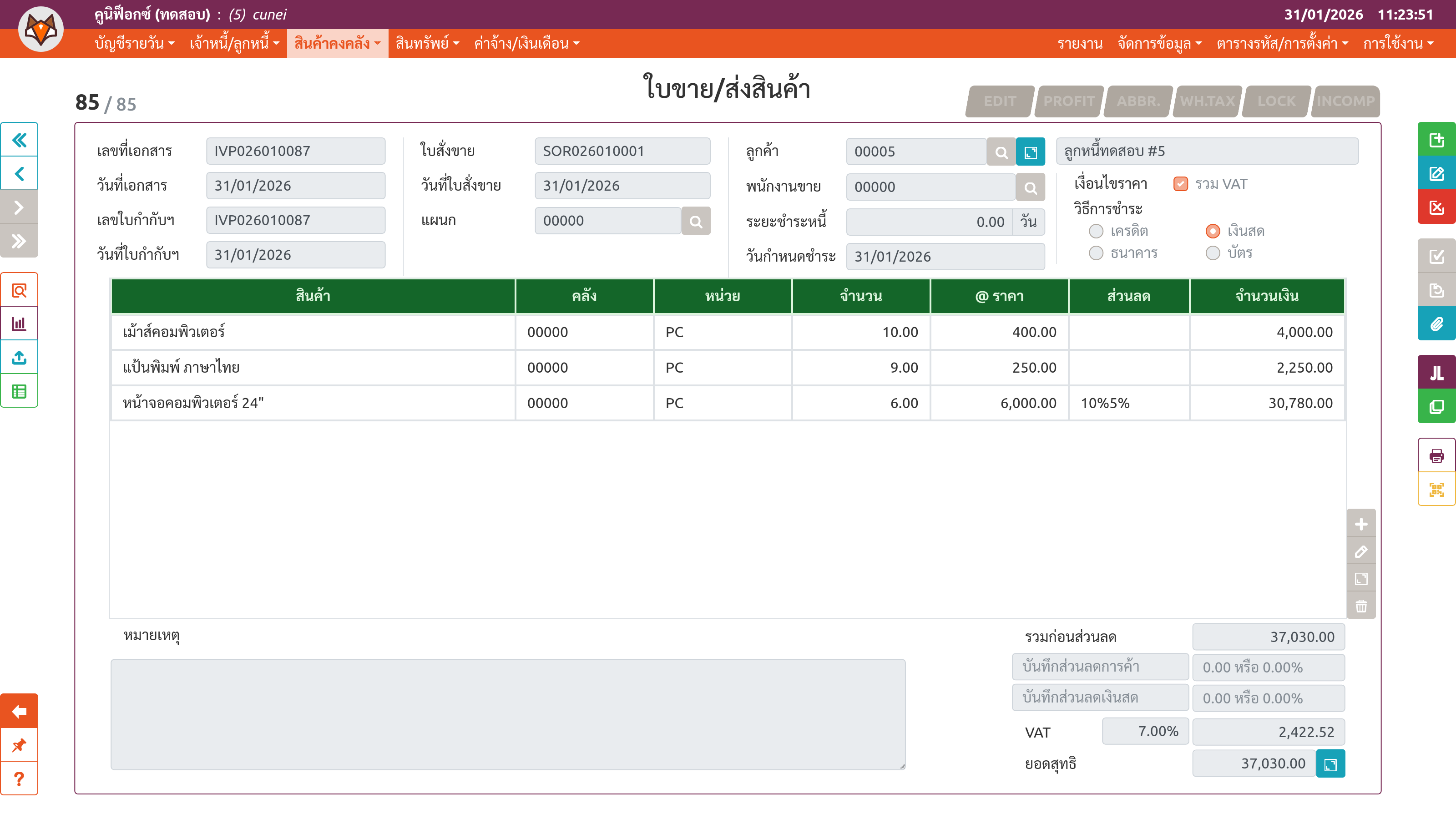
Task: Click the document search icon in left sidebar
Action: coord(19,291)
